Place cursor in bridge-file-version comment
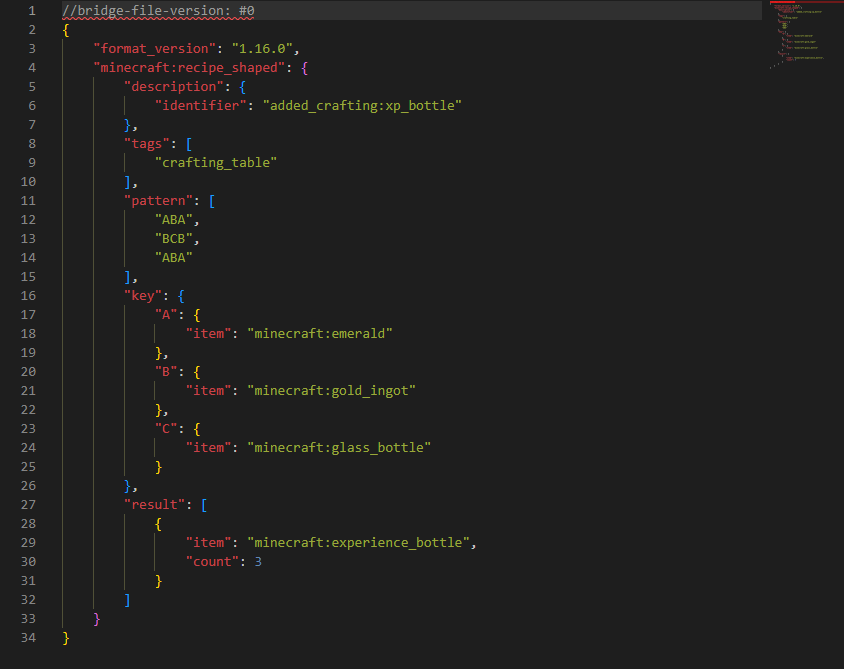Viewport: 844px width, 669px height. pos(150,11)
